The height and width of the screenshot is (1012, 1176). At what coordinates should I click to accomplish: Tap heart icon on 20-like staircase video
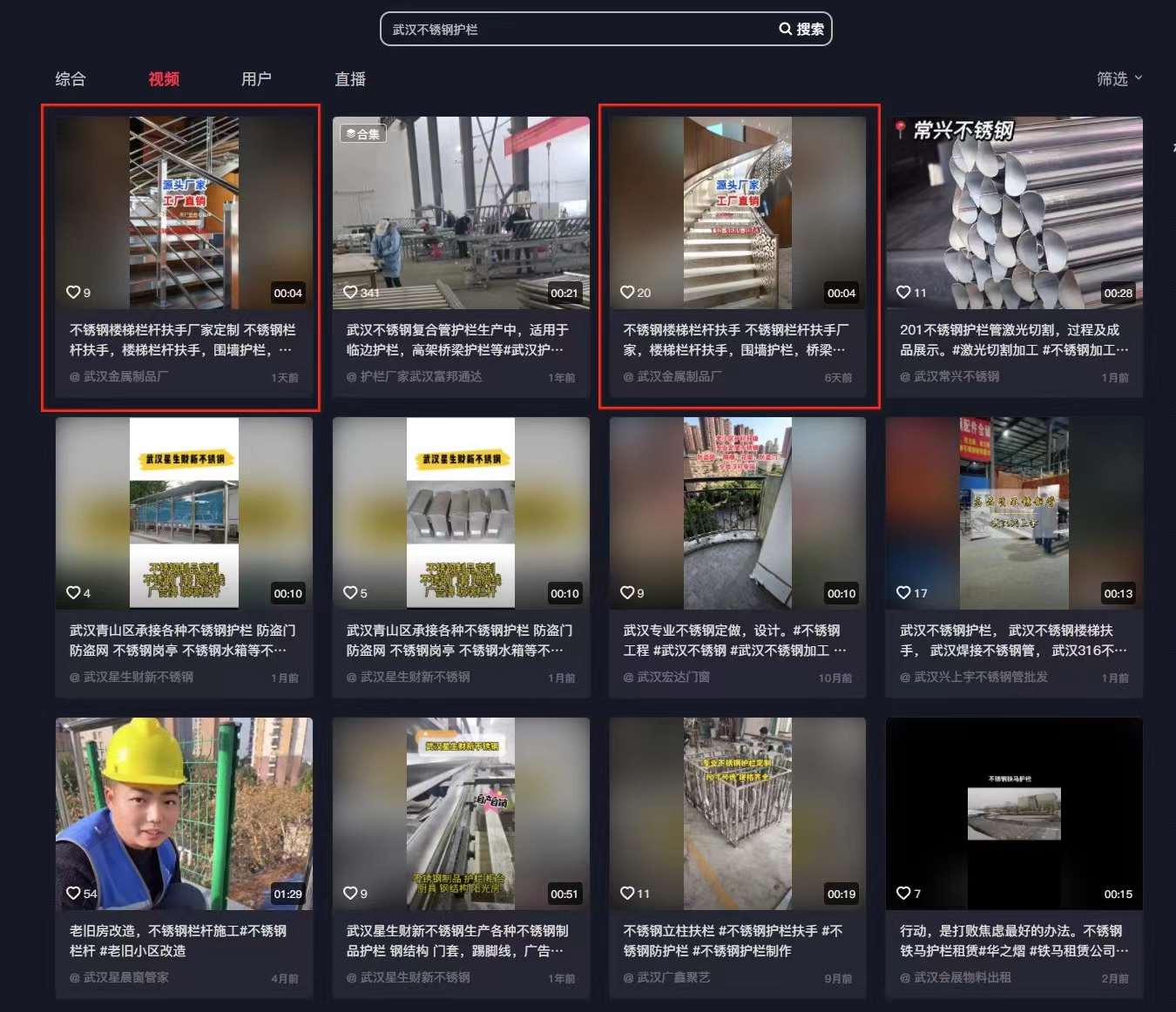pos(627,293)
